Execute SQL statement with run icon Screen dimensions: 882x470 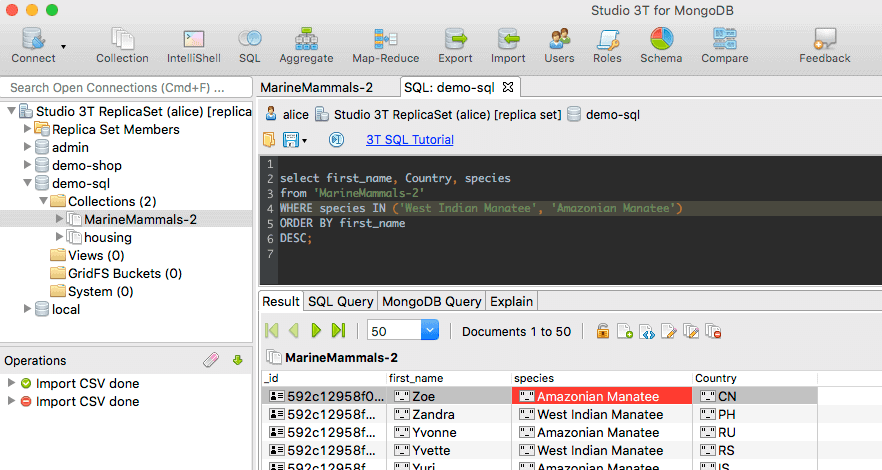click(336, 139)
